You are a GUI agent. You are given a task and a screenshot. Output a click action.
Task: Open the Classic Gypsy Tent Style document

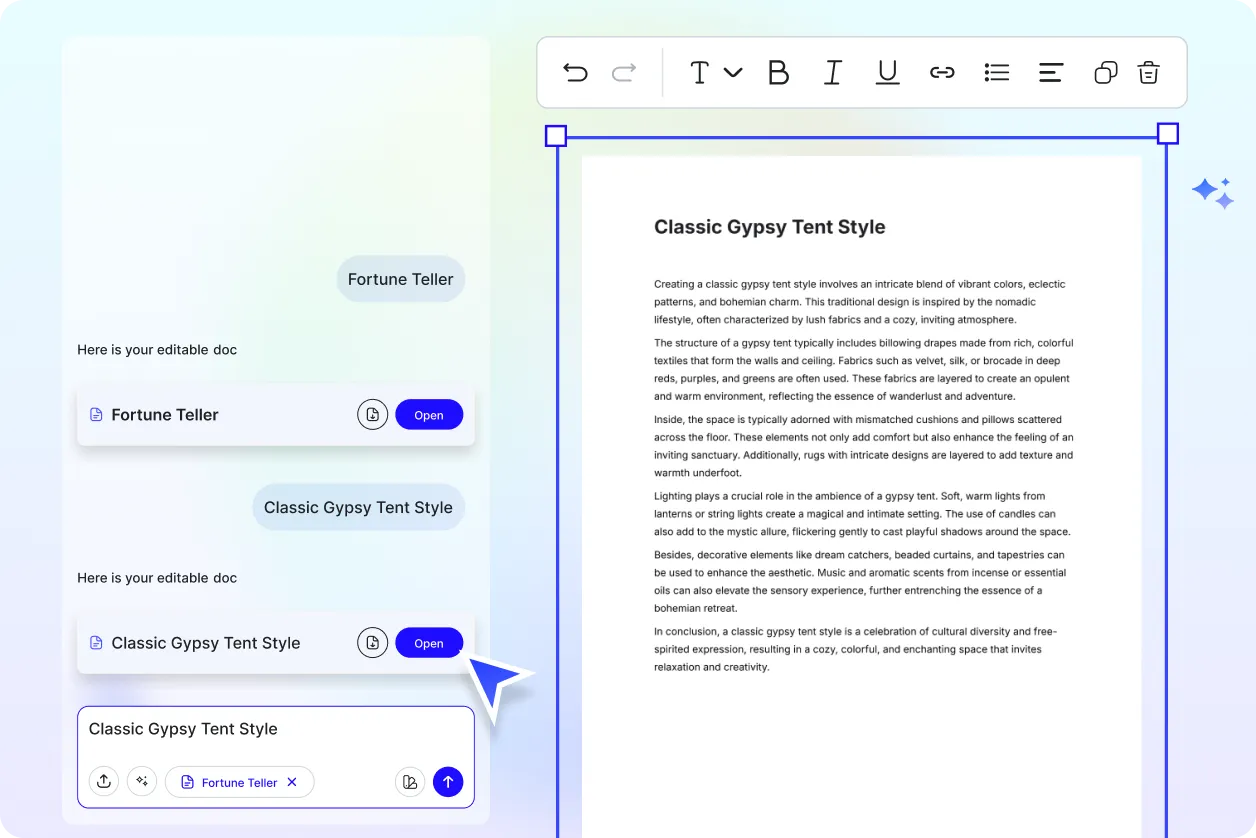coord(429,643)
